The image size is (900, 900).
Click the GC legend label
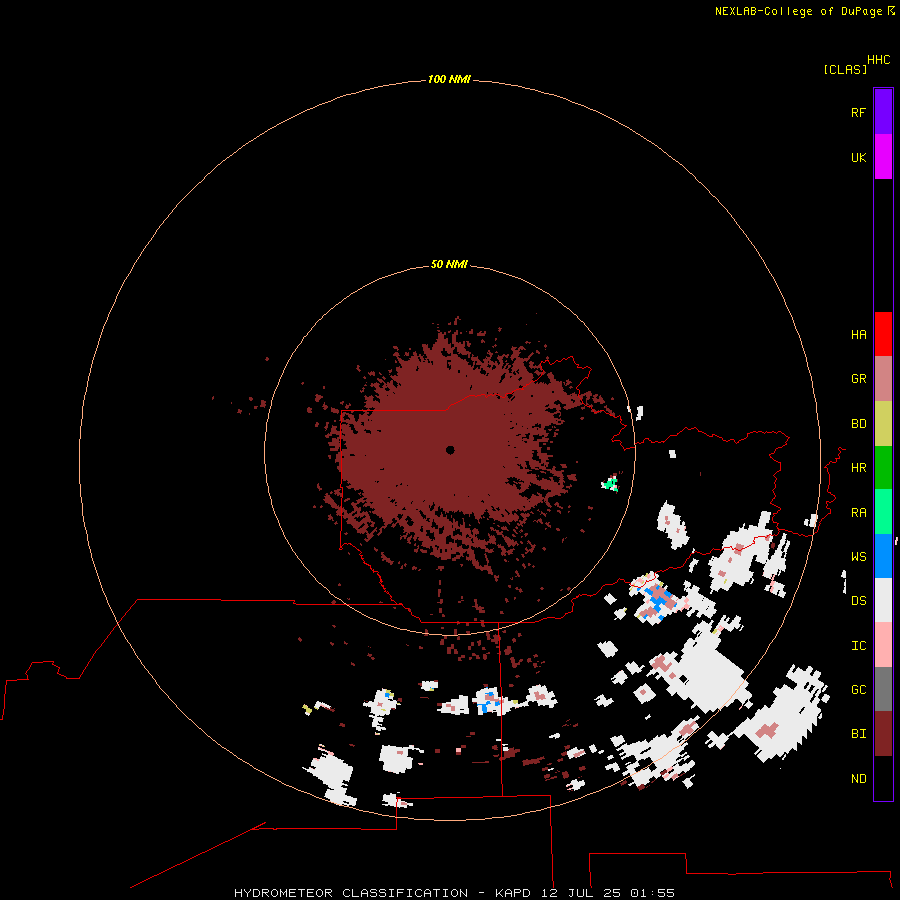(x=858, y=690)
